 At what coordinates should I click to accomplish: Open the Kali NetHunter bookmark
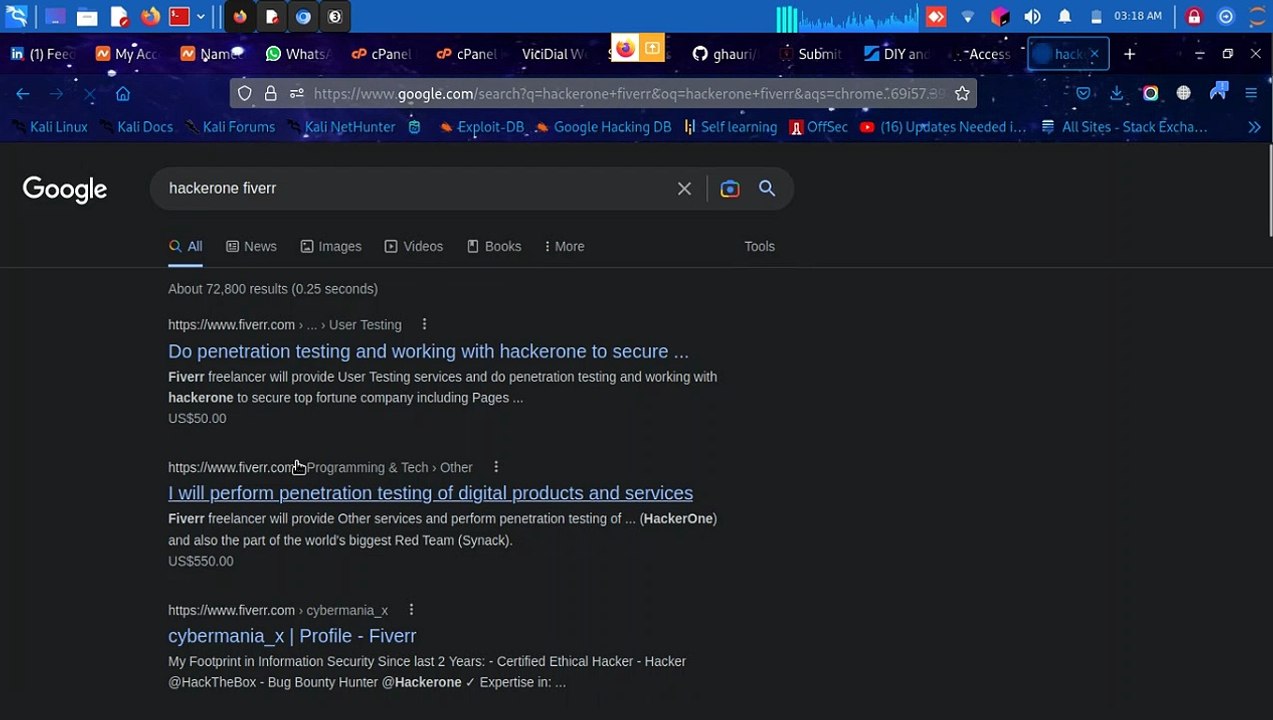[x=339, y=127]
